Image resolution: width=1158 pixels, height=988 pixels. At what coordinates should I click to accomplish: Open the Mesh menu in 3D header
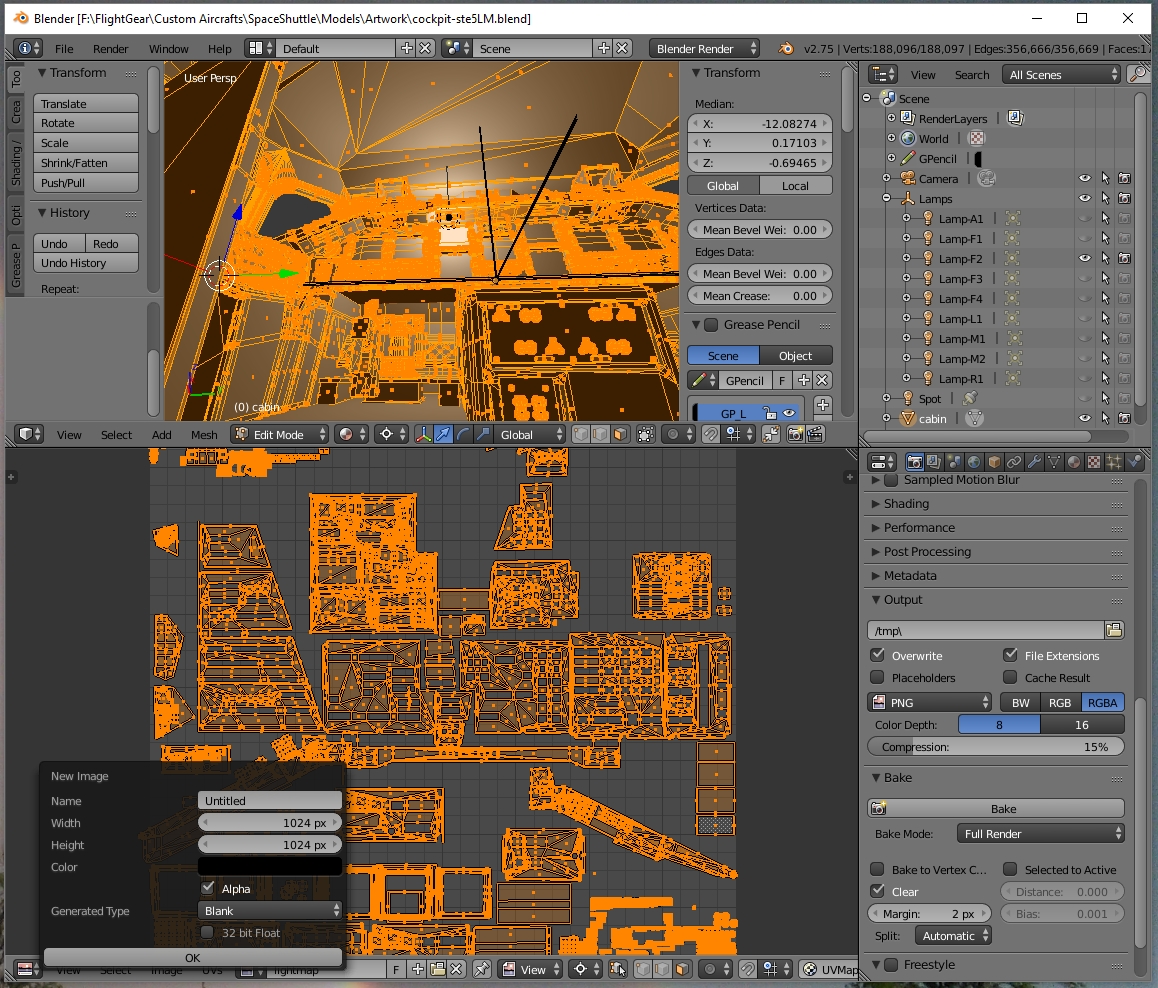204,435
